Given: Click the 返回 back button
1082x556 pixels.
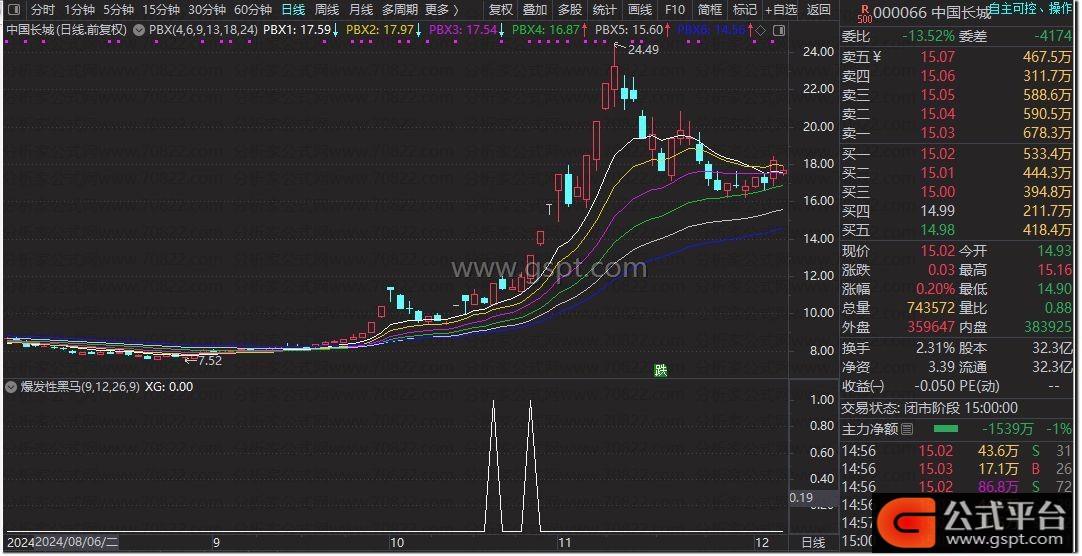Looking at the screenshot, I should [x=819, y=10].
